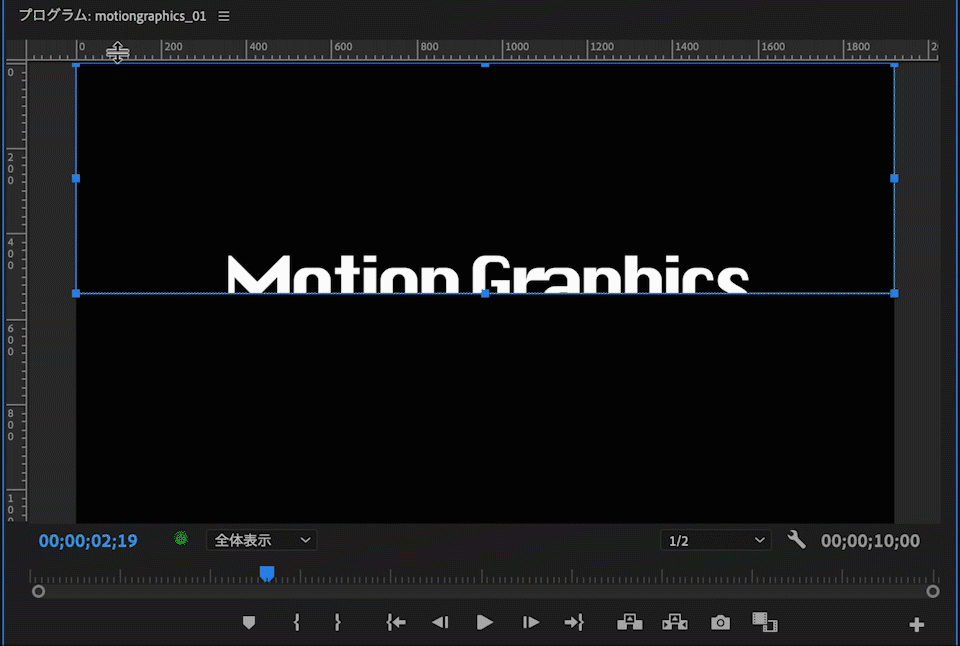960x646 pixels.
Task: Select the bottom-center bounding box handle
Action: (485, 293)
